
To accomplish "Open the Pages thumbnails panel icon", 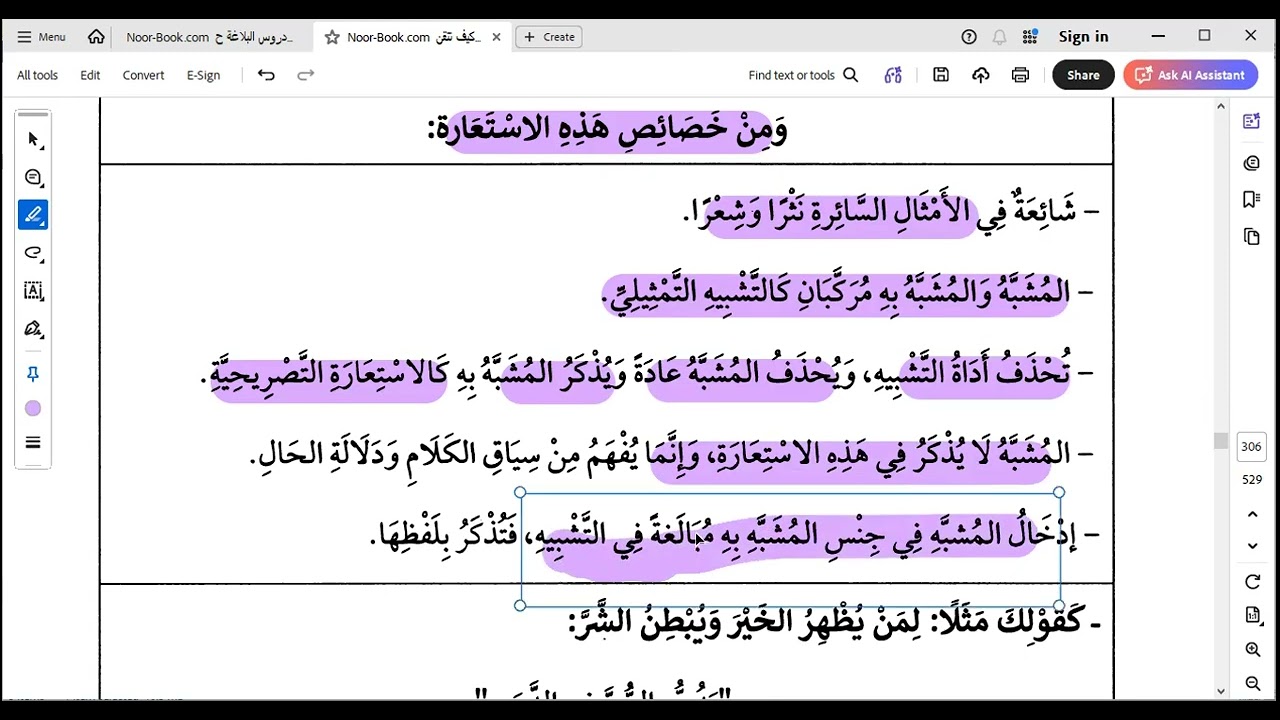I will pos(1251,237).
